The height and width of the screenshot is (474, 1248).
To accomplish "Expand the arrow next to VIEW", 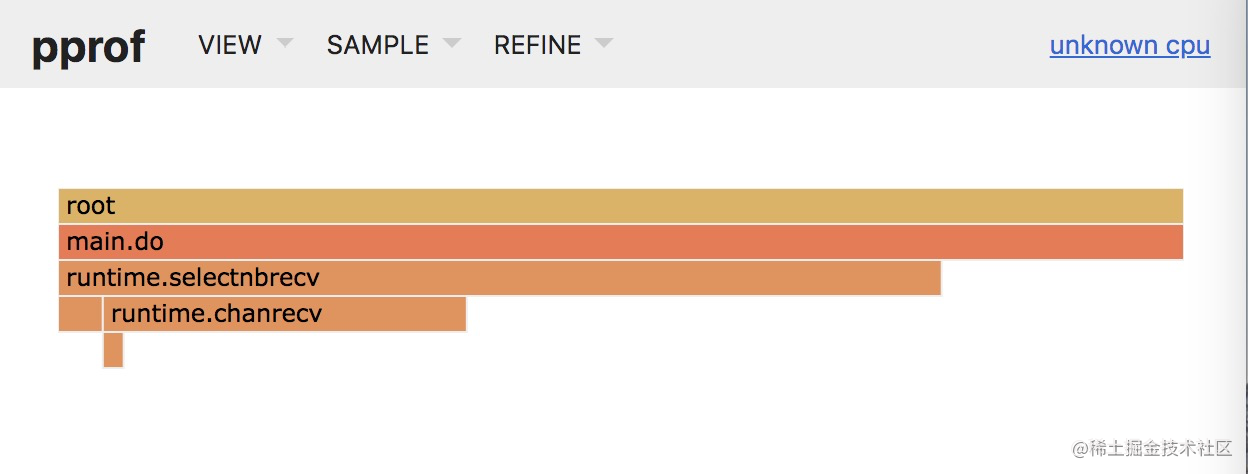I will [x=284, y=44].
